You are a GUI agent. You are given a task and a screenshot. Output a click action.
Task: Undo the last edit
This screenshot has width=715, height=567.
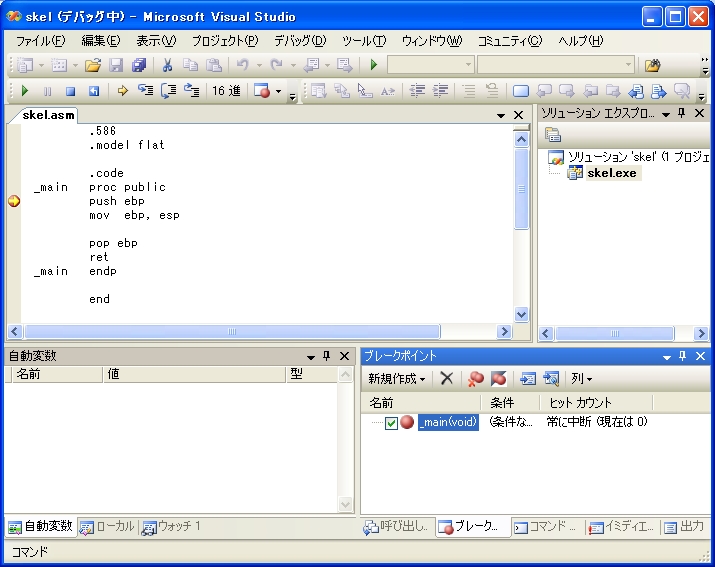[x=243, y=65]
